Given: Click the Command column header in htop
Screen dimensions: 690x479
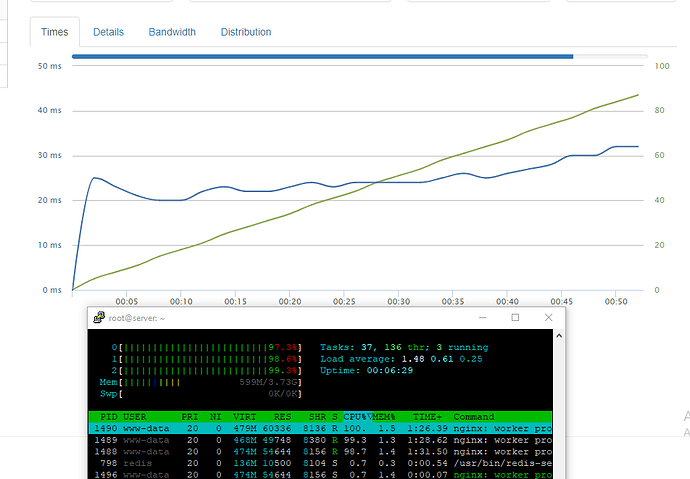Looking at the screenshot, I should tap(474, 417).
